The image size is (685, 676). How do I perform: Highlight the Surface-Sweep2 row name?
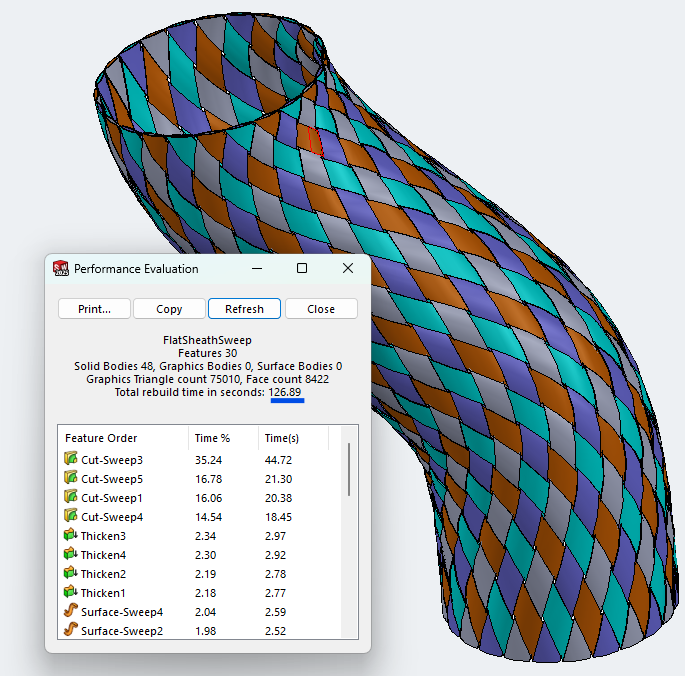coord(121,631)
